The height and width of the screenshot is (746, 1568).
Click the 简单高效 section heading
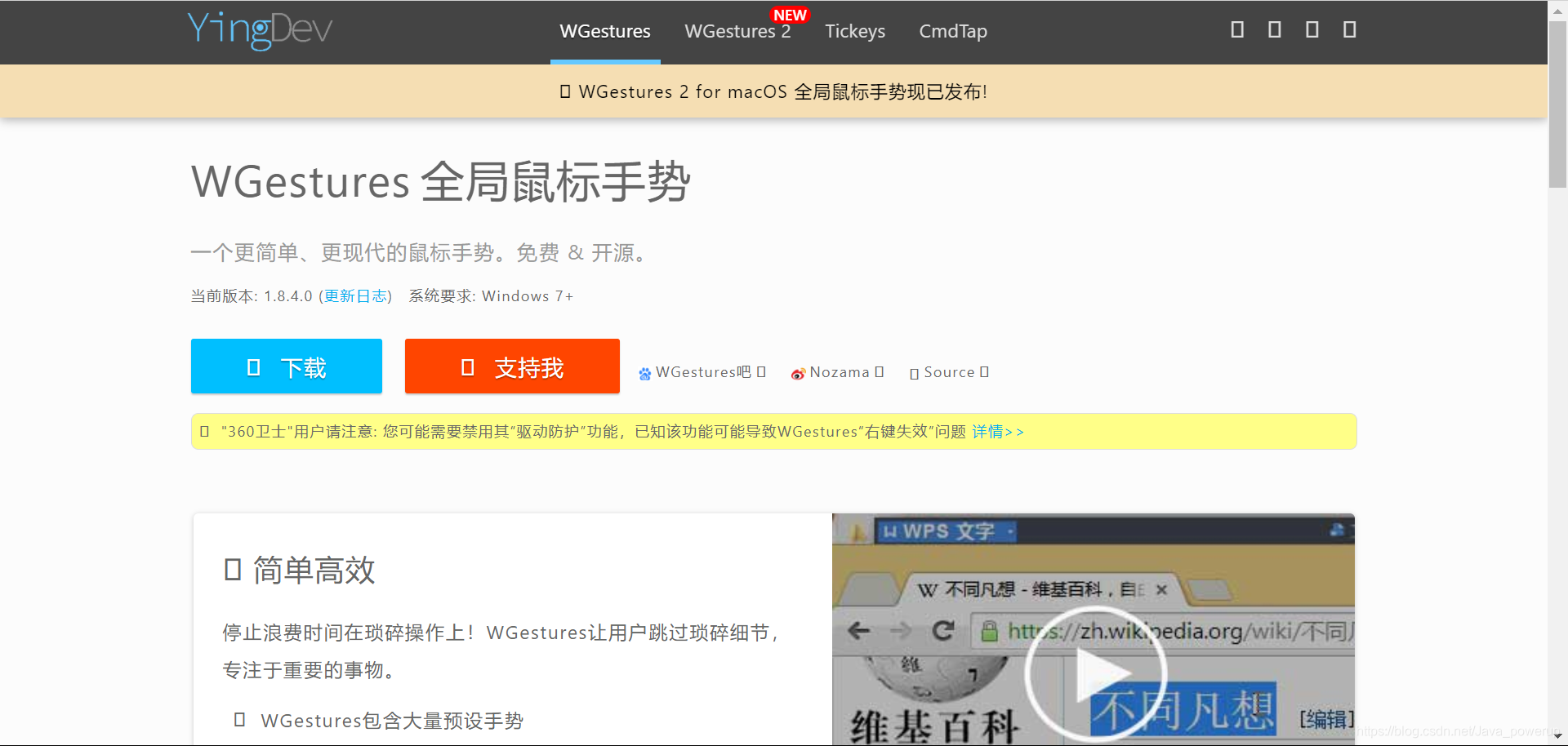[314, 570]
